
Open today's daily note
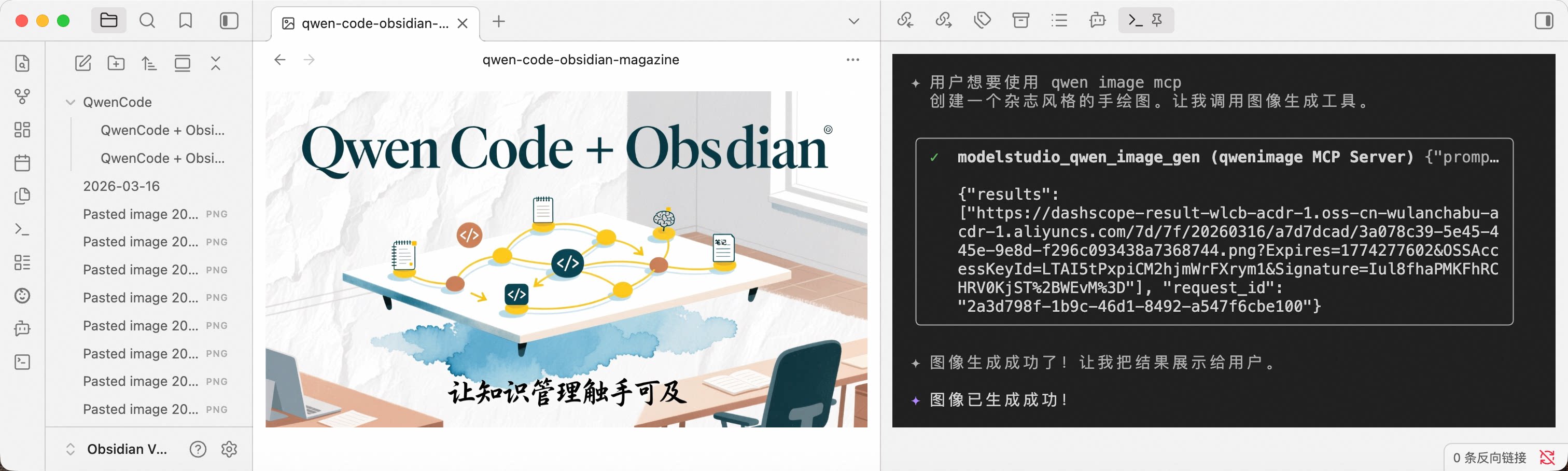(22, 163)
